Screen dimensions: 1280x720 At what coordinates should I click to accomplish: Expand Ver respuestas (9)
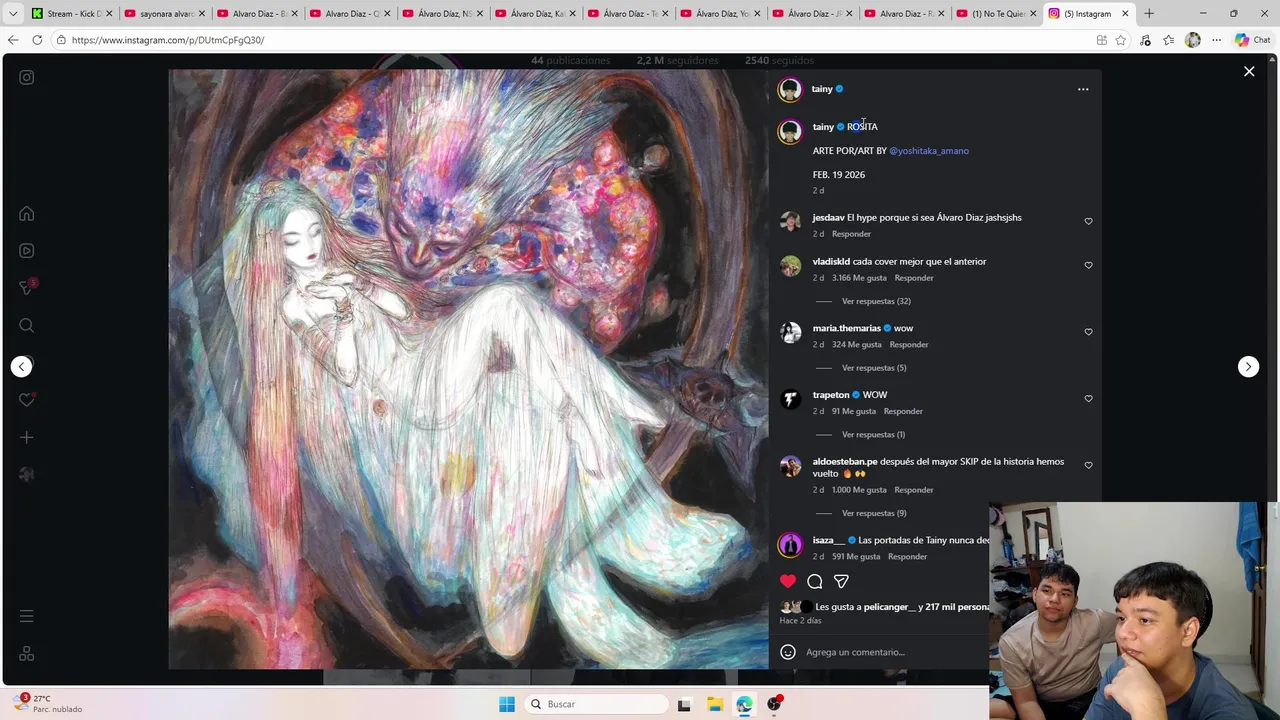point(874,513)
